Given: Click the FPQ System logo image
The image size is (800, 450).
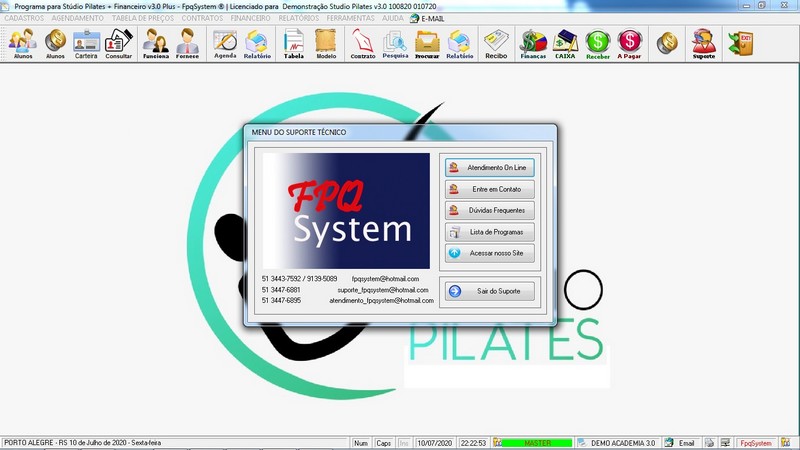Looking at the screenshot, I should pos(346,211).
